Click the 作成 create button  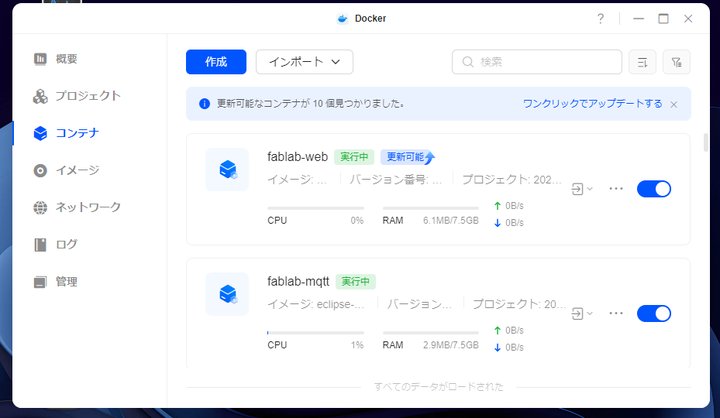(x=216, y=62)
